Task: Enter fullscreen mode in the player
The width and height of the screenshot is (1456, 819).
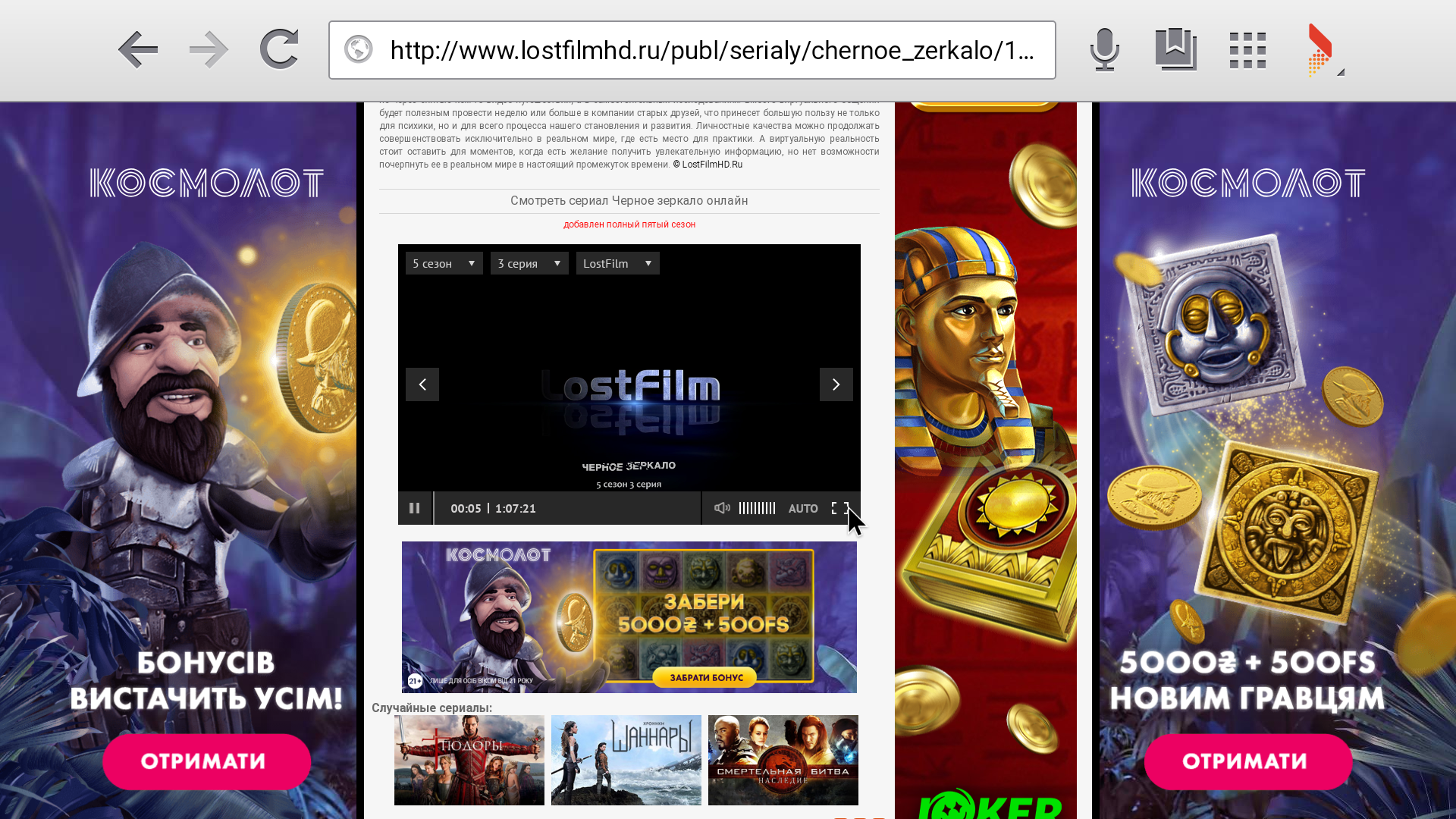Action: (840, 508)
